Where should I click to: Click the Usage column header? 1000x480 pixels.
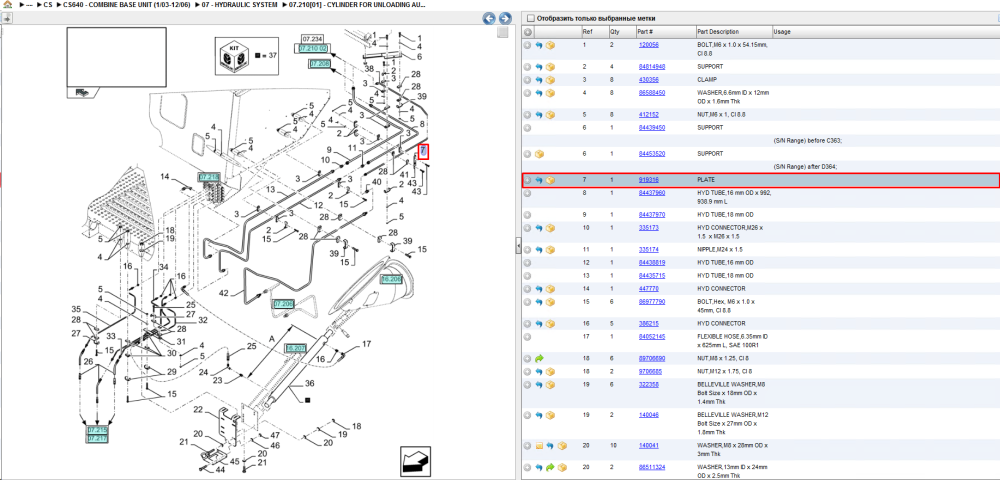pyautogui.click(x=782, y=32)
